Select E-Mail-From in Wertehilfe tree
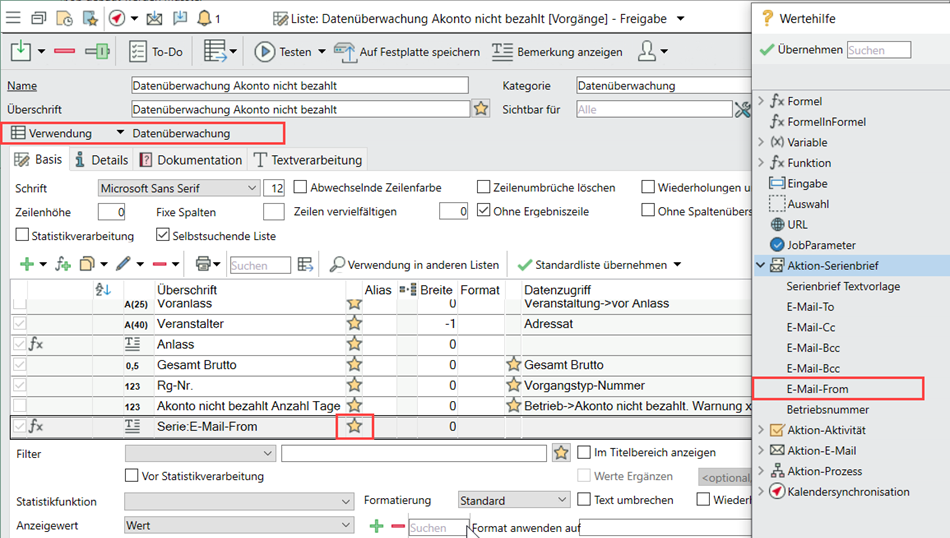Screen dimensions: 950x538 tap(817, 389)
